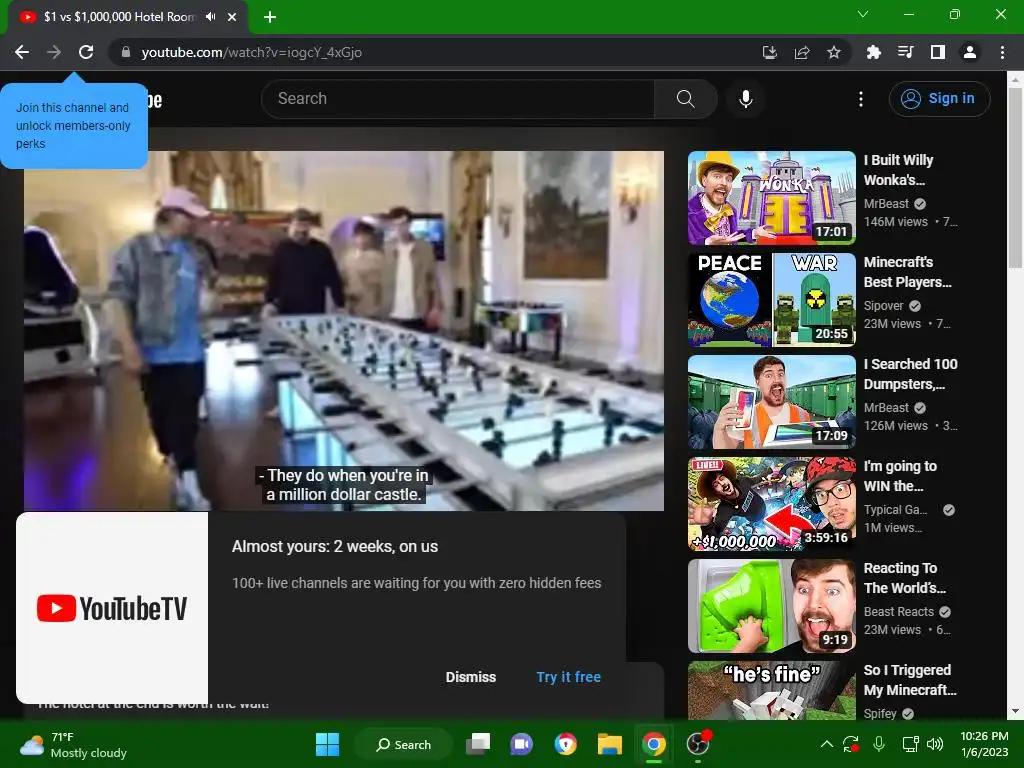The image size is (1024, 768).
Task: Open the Windows Start menu
Action: 327,744
